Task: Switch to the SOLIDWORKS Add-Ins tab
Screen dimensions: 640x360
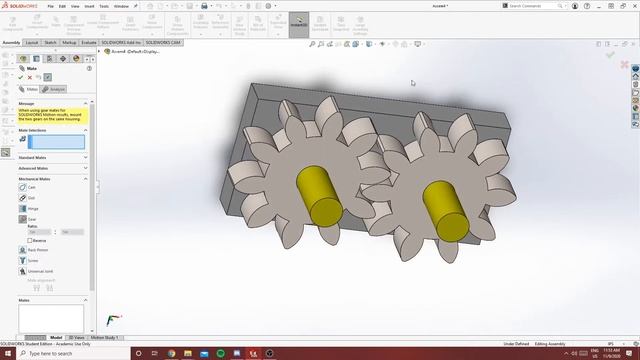Action: click(121, 42)
